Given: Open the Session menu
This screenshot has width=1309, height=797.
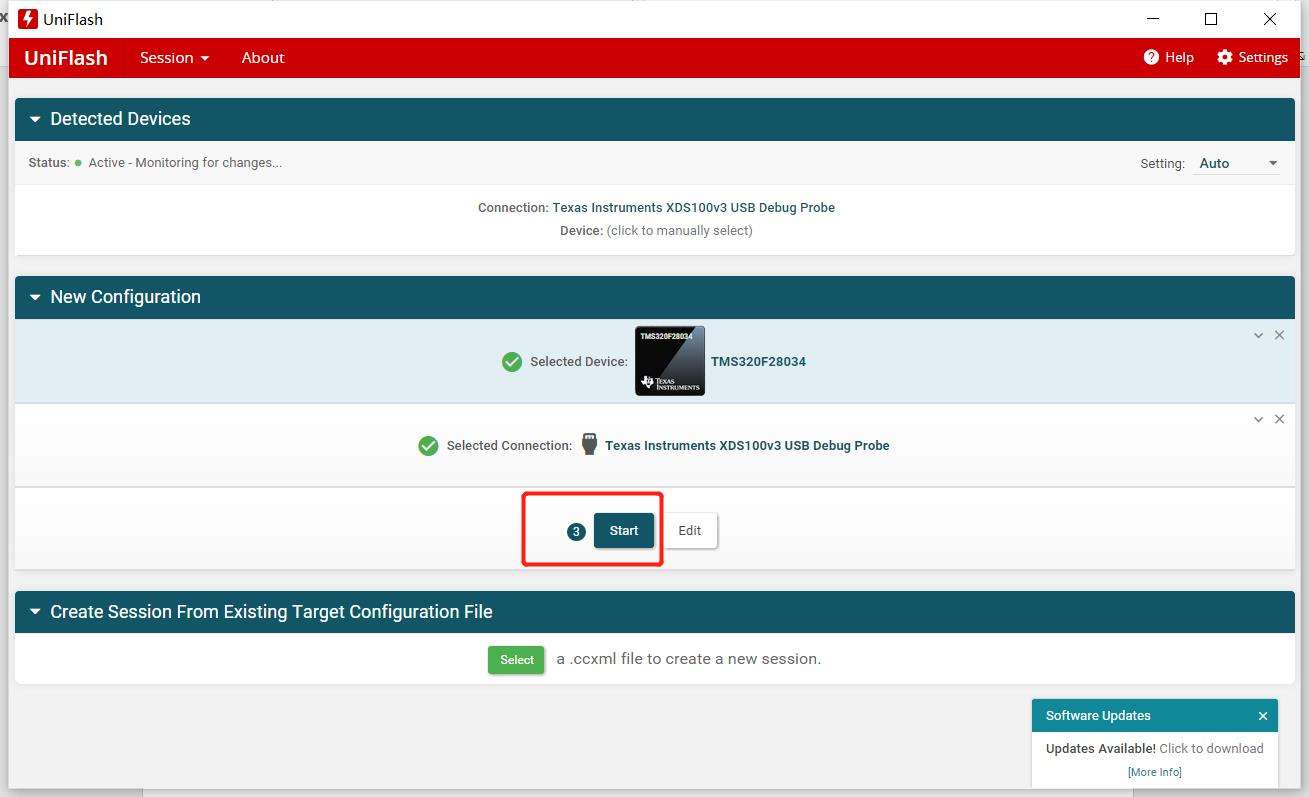Looking at the screenshot, I should pyautogui.click(x=175, y=57).
